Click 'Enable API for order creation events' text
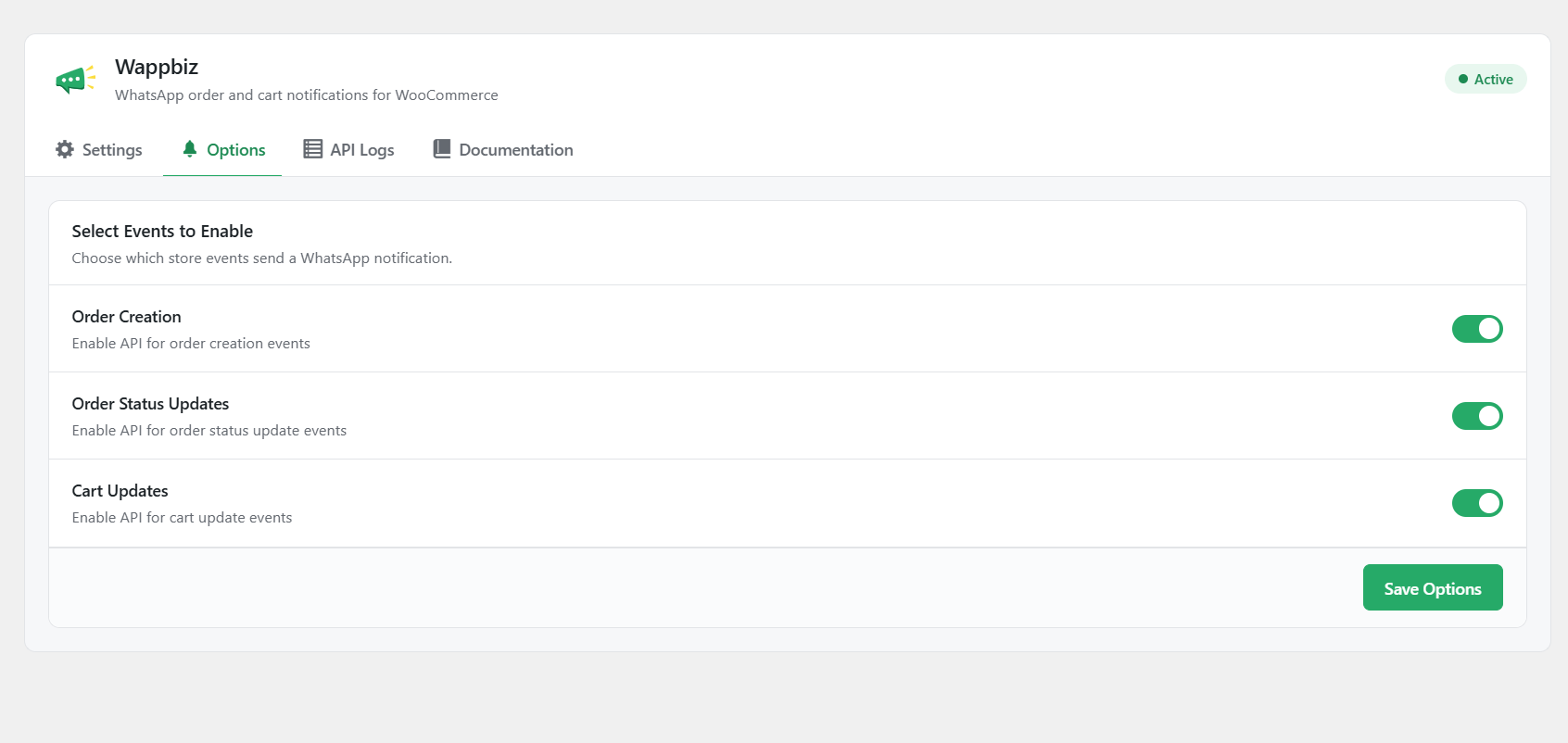The image size is (1568, 743). pyautogui.click(x=191, y=344)
